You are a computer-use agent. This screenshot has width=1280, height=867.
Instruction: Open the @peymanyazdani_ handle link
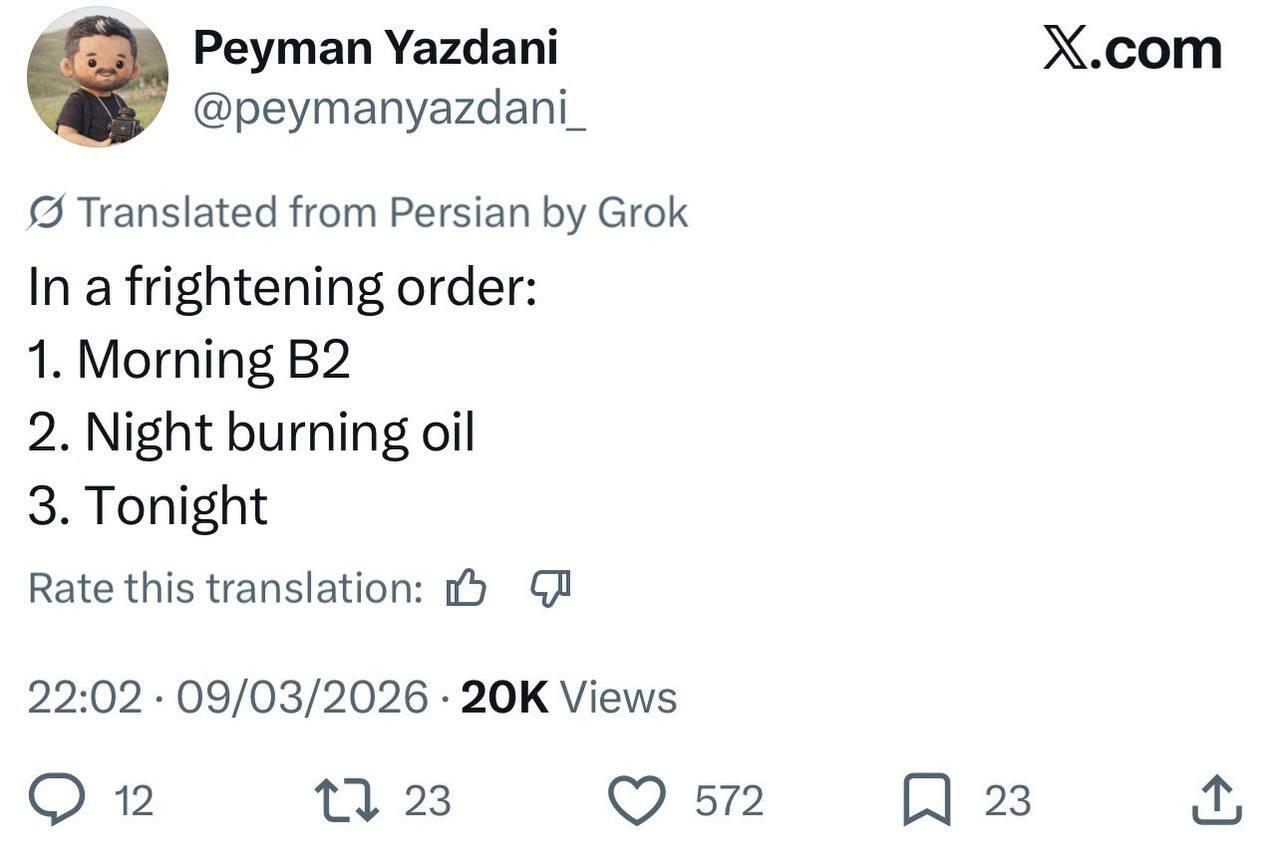coord(389,109)
